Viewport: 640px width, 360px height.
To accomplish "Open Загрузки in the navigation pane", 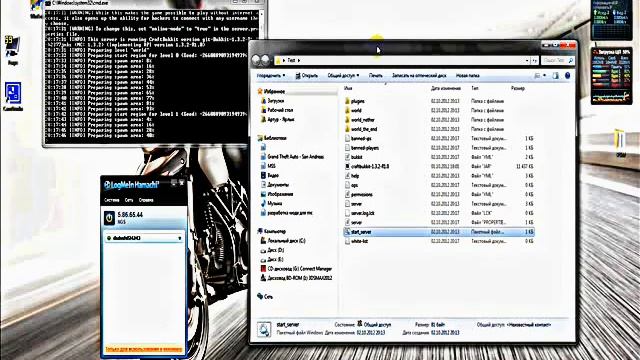I will pos(276,101).
